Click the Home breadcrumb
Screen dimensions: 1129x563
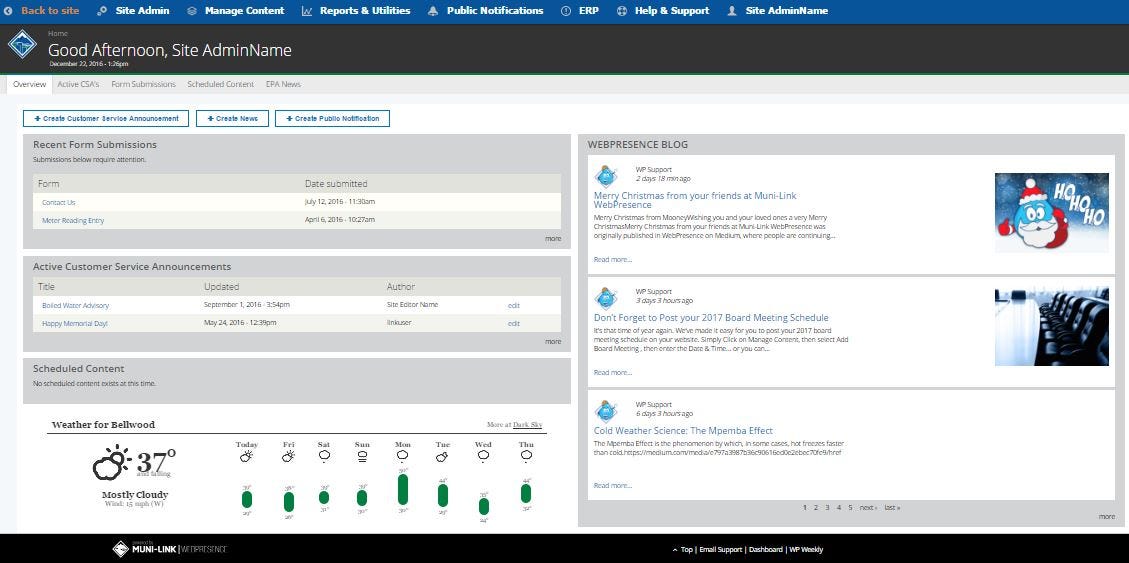tap(58, 34)
